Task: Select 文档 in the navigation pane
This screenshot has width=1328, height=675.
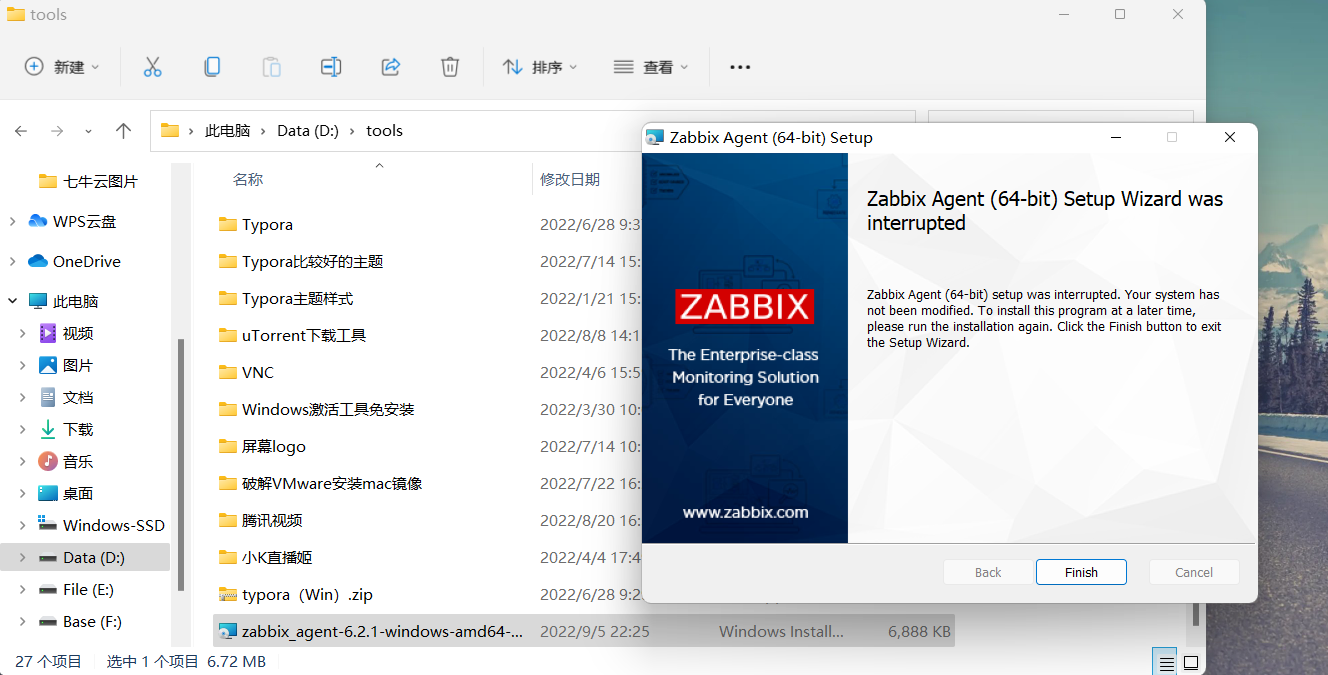Action: click(78, 397)
